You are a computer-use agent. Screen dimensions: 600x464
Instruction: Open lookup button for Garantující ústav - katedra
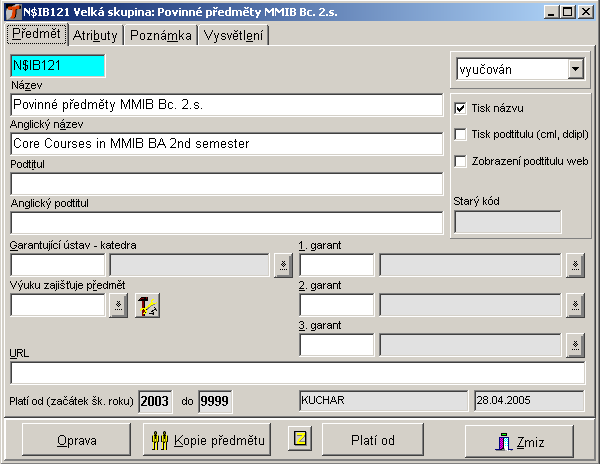283,265
